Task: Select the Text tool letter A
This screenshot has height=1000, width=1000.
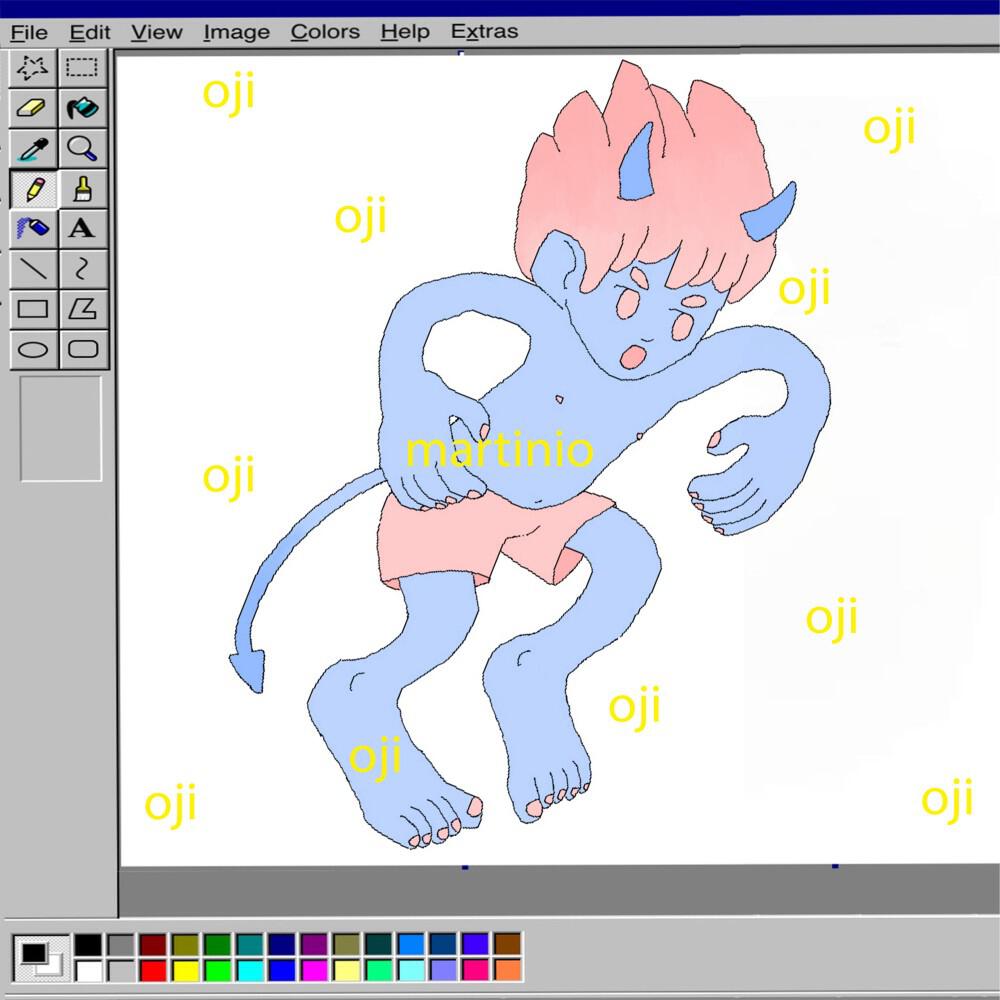Action: tap(83, 228)
